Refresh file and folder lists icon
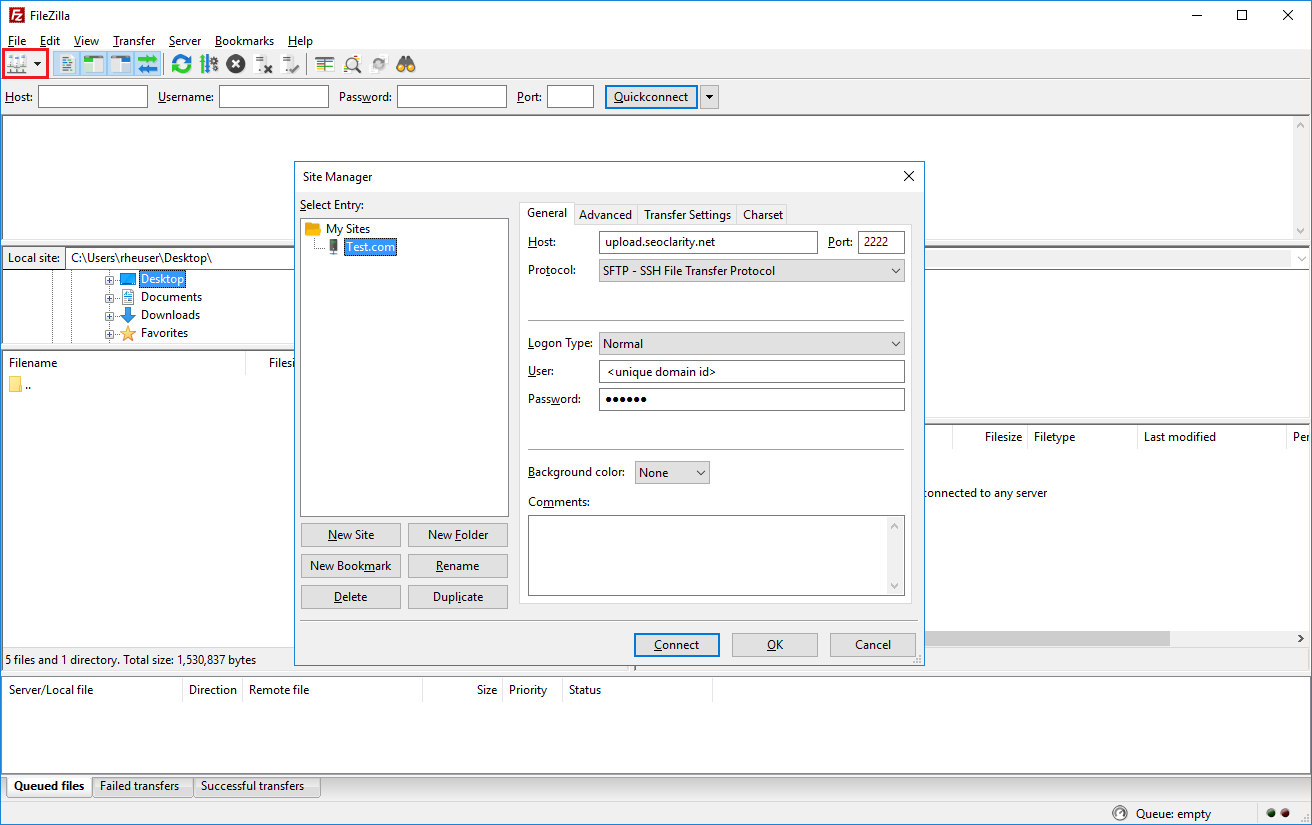 tap(181, 65)
